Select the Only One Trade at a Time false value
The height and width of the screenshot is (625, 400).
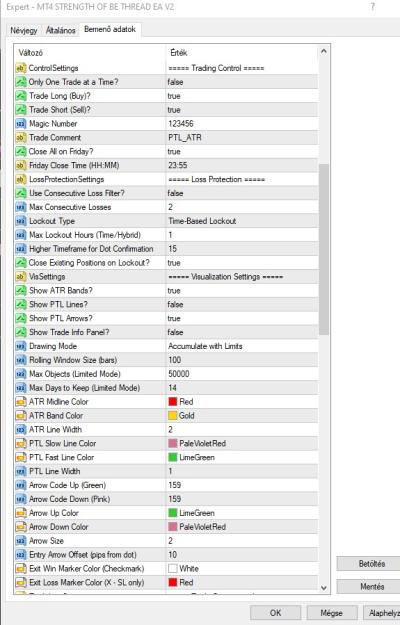point(175,82)
